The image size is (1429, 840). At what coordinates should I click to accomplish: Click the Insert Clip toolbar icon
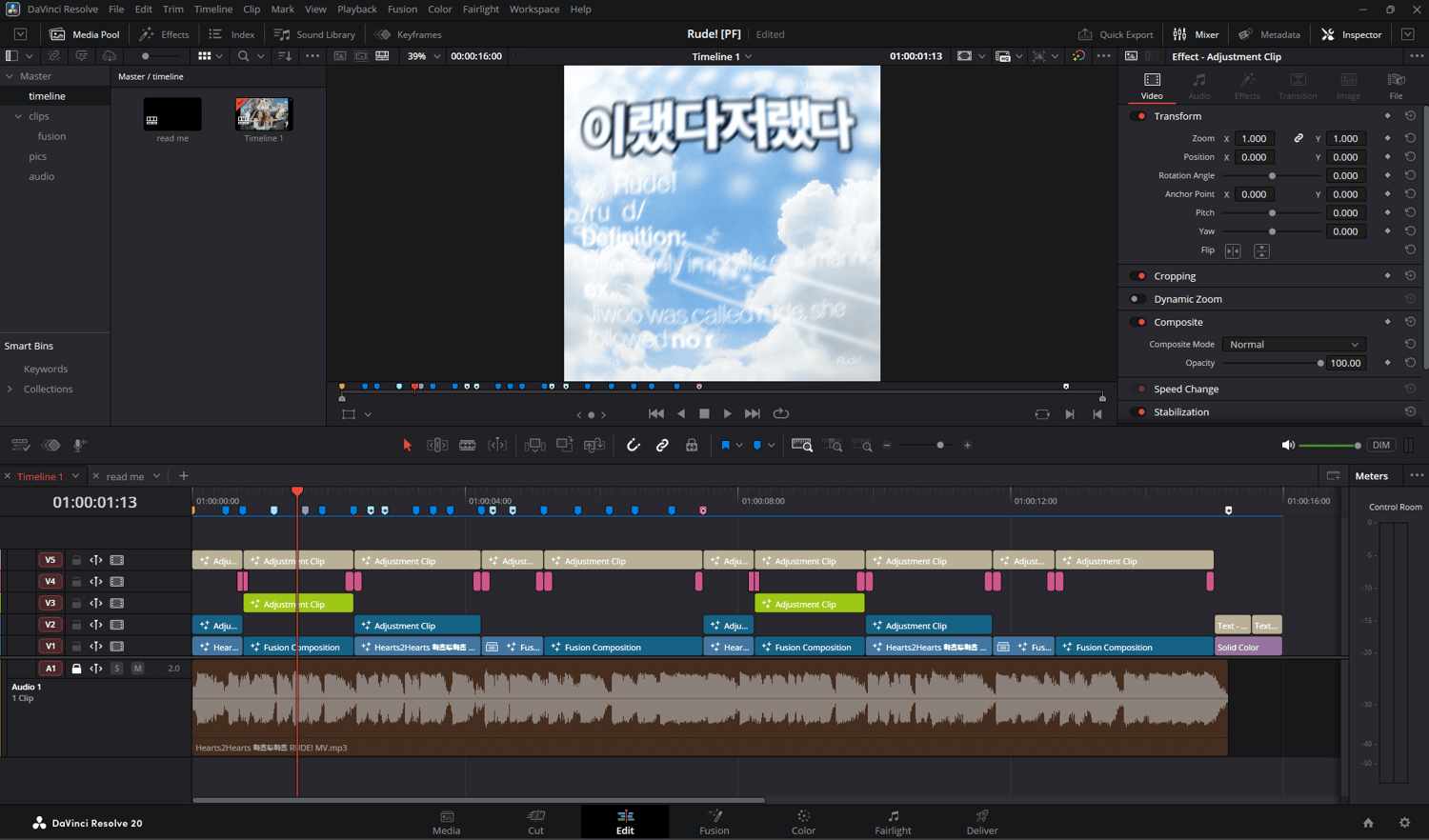coord(534,445)
